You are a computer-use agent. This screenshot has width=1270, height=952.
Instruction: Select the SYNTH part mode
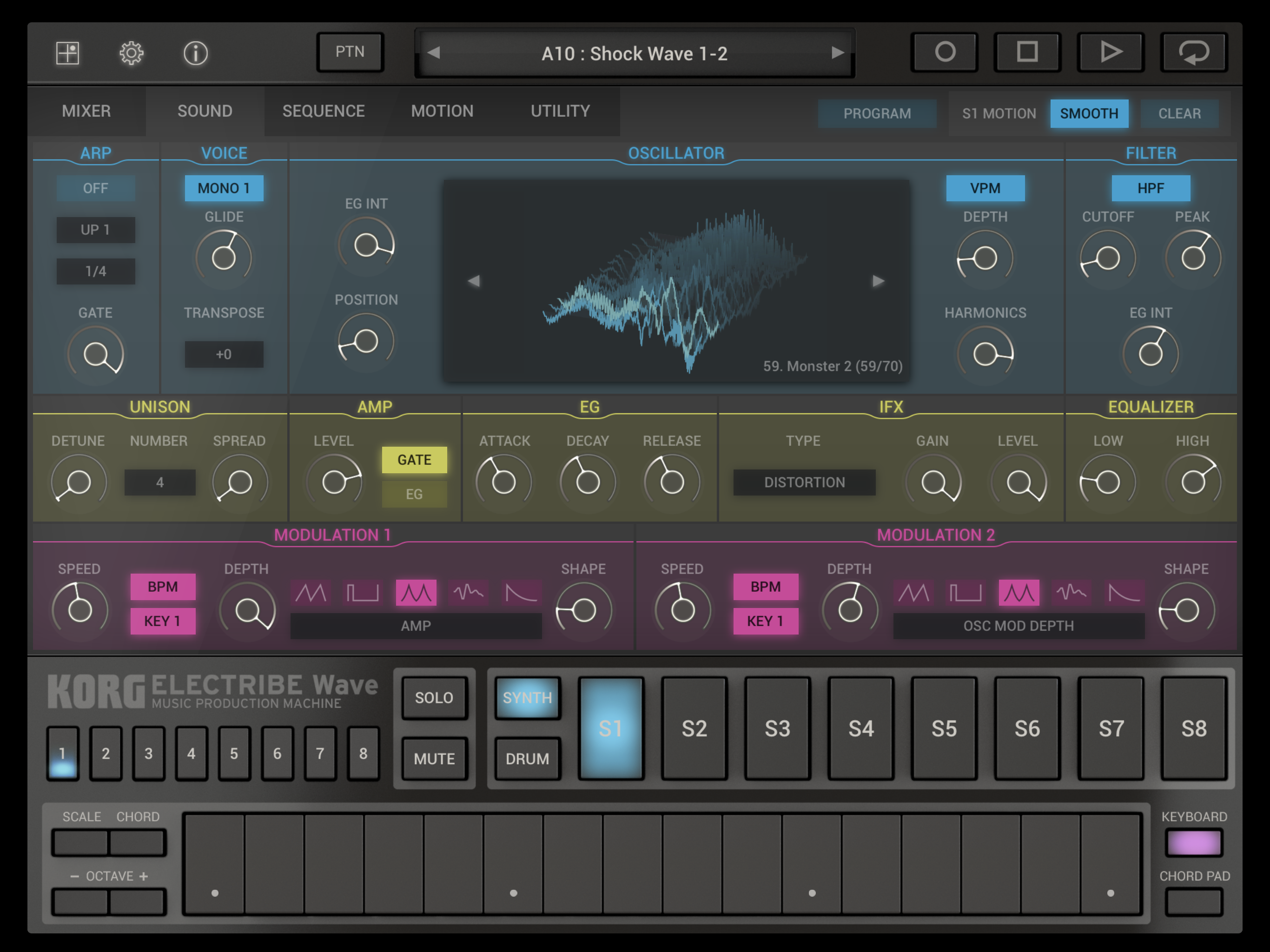[527, 698]
